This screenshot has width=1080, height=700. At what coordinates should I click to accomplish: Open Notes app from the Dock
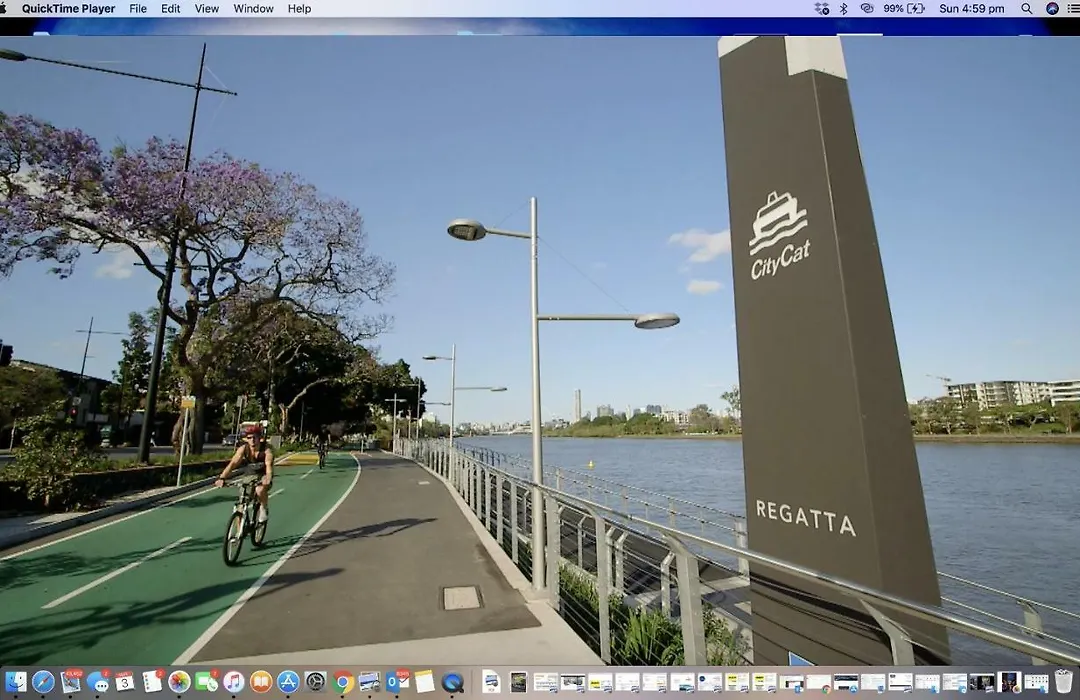(x=424, y=682)
